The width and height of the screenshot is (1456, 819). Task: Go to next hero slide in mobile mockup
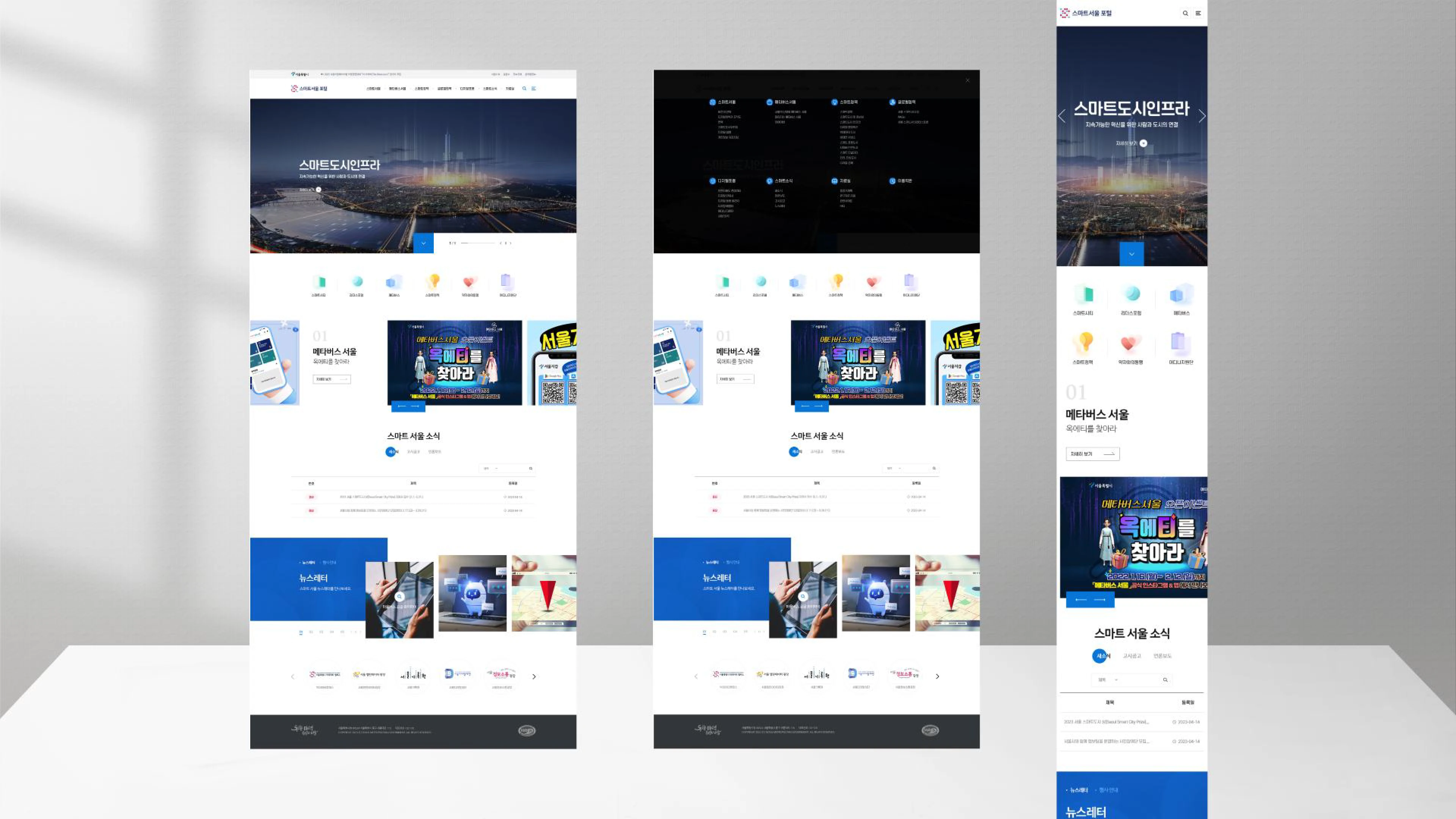click(1202, 116)
